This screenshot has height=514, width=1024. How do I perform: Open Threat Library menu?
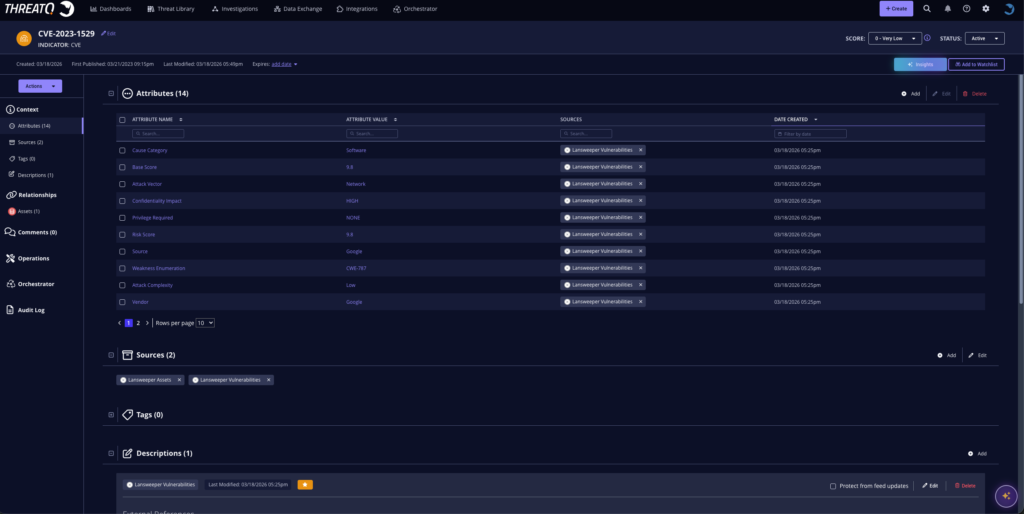click(x=171, y=9)
